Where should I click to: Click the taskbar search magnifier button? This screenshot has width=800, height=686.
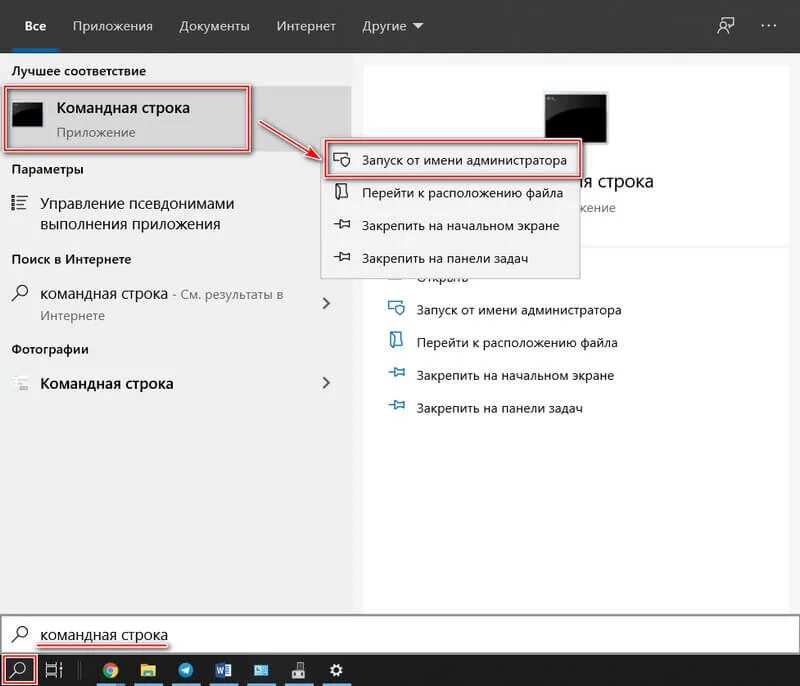(x=18, y=669)
